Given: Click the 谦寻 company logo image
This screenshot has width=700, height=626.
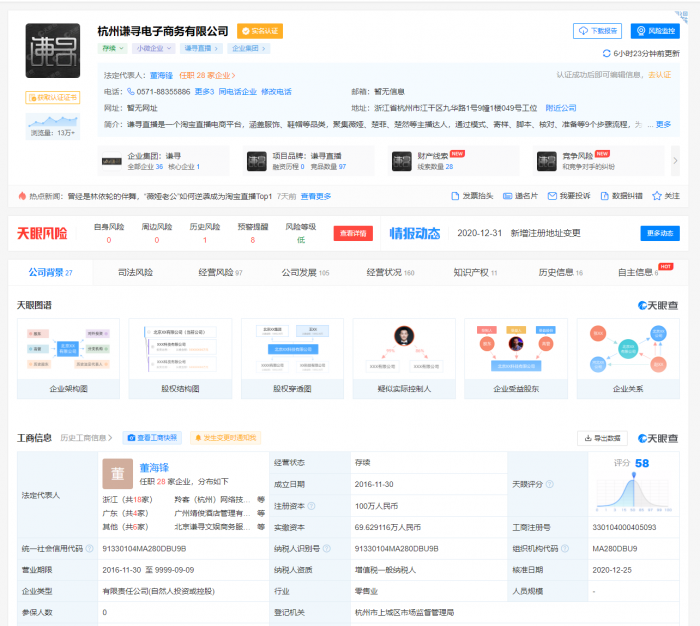Looking at the screenshot, I should tap(53, 50).
